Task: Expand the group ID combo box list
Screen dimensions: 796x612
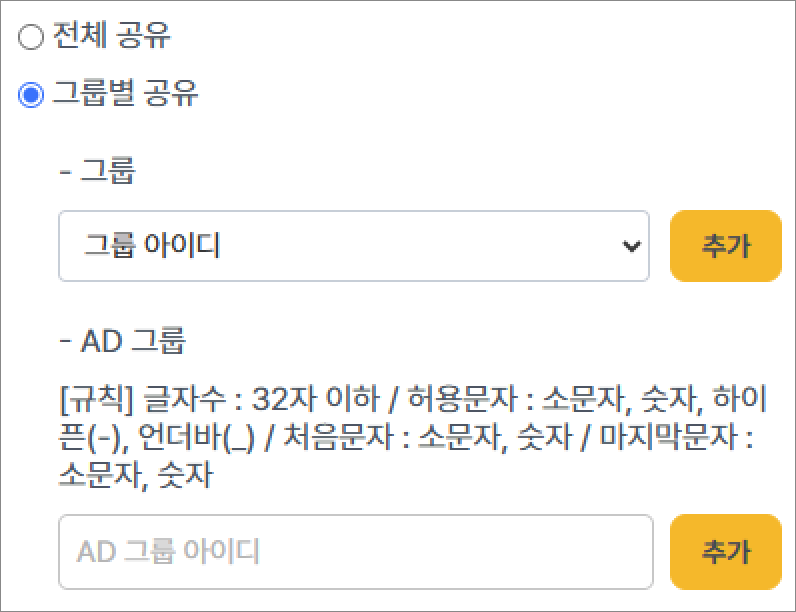Action: [x=400, y=246]
